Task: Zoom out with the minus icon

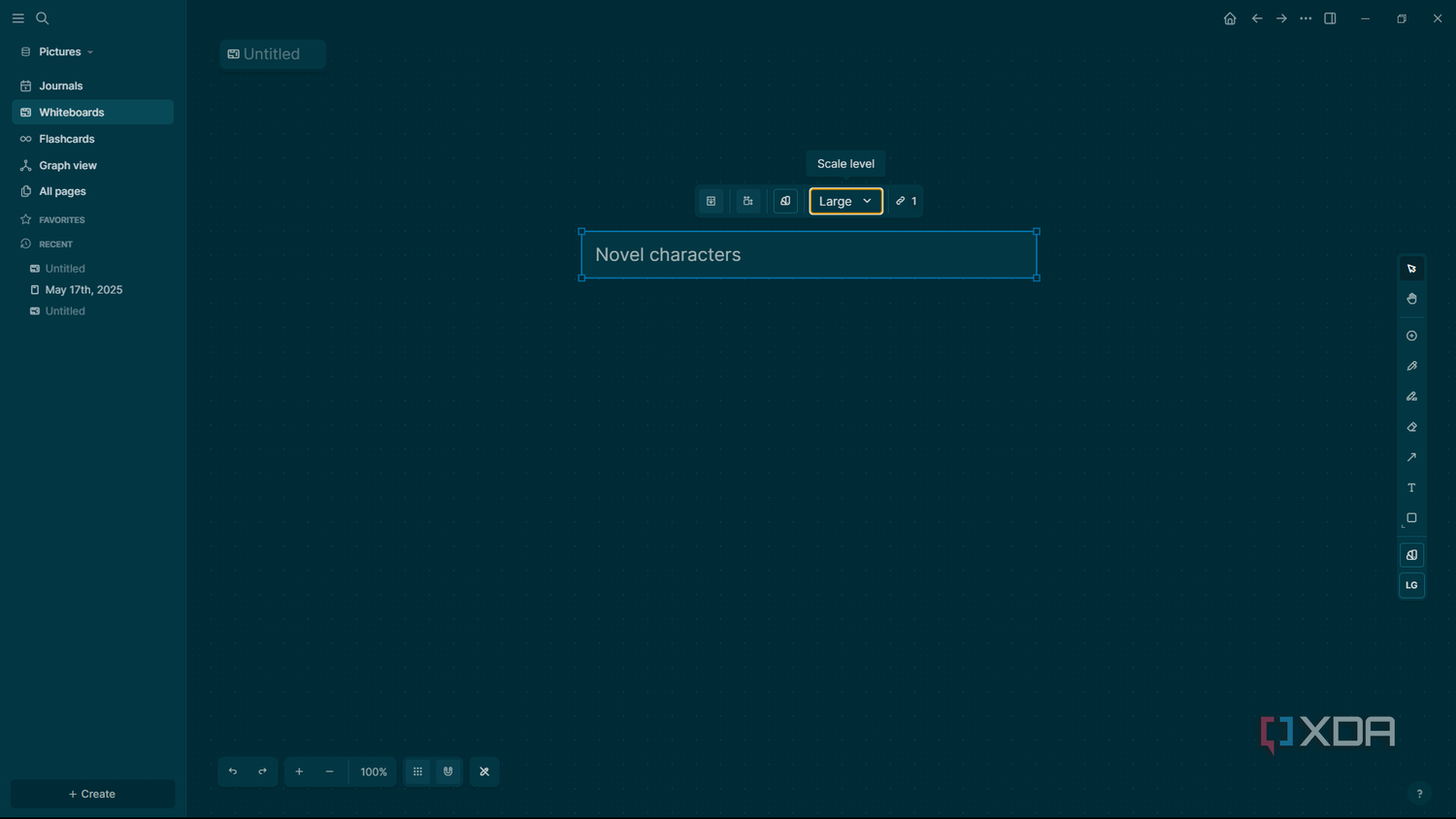Action: click(329, 771)
